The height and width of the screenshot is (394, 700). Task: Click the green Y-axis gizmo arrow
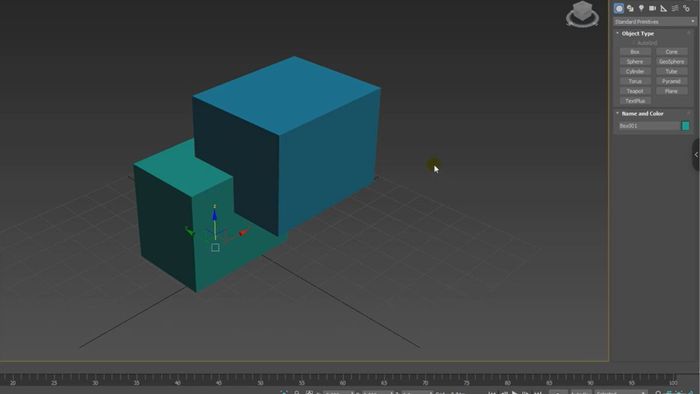pyautogui.click(x=189, y=231)
